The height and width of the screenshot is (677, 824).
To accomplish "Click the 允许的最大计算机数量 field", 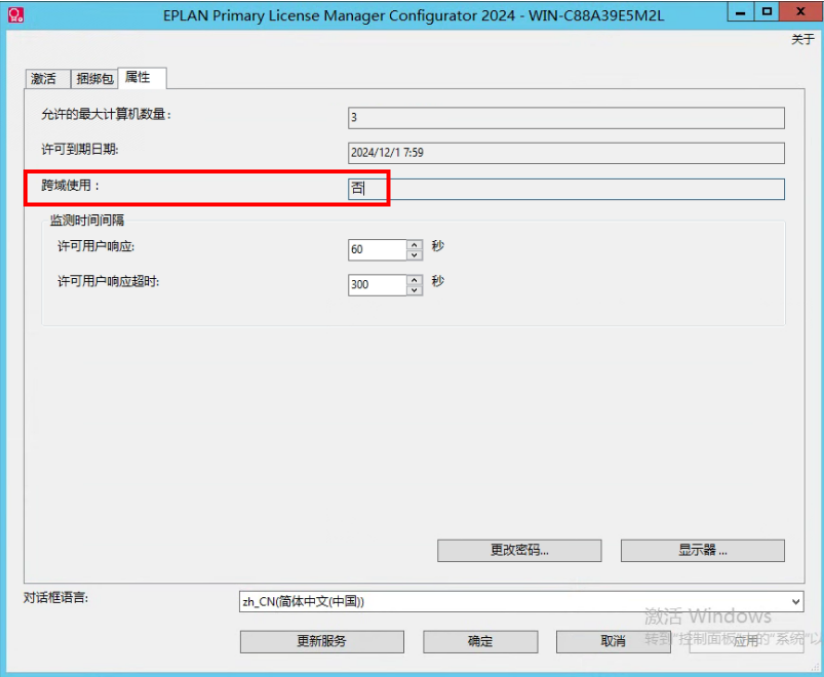I will point(566,118).
